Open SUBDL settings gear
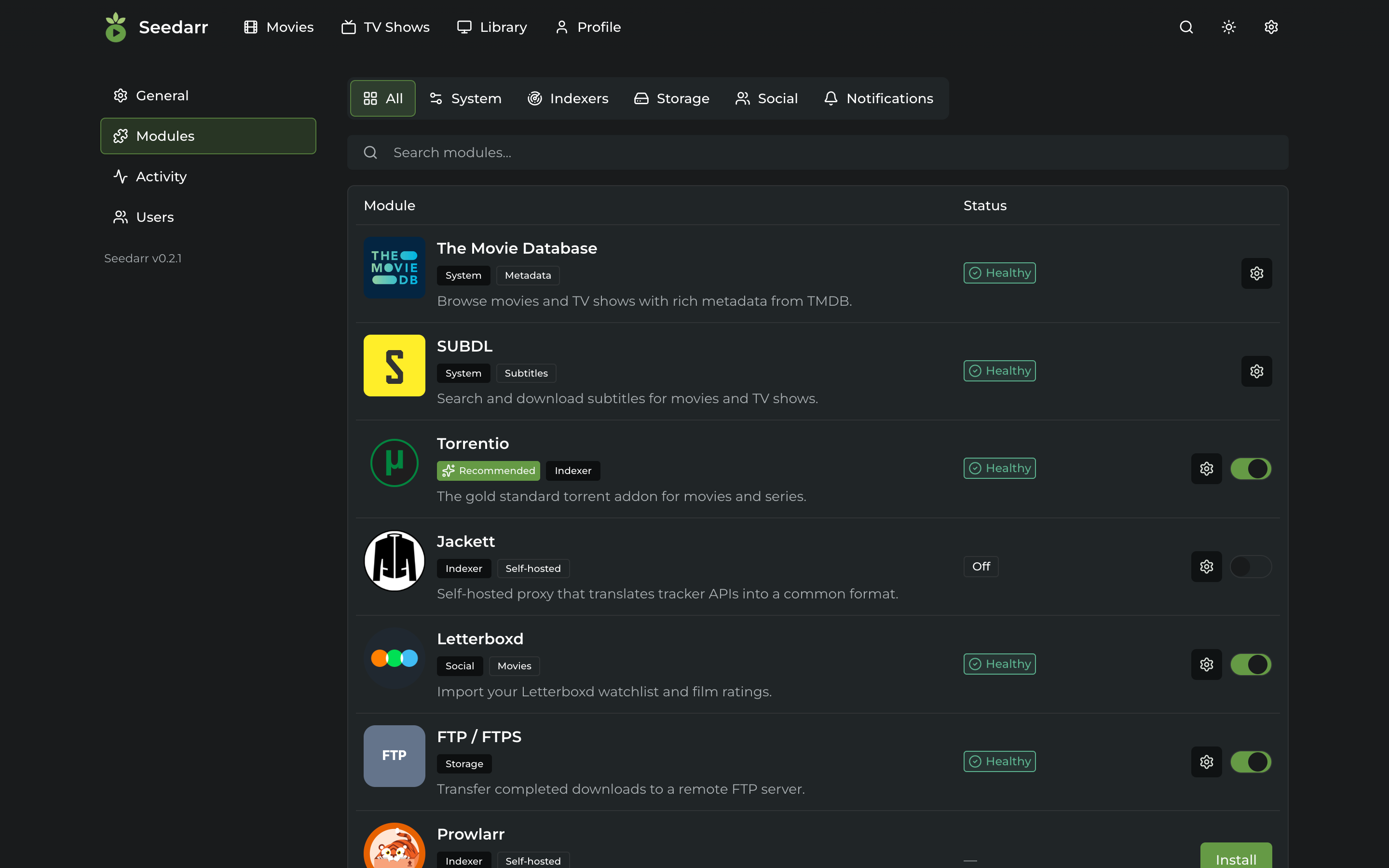The image size is (1389, 868). tap(1256, 371)
